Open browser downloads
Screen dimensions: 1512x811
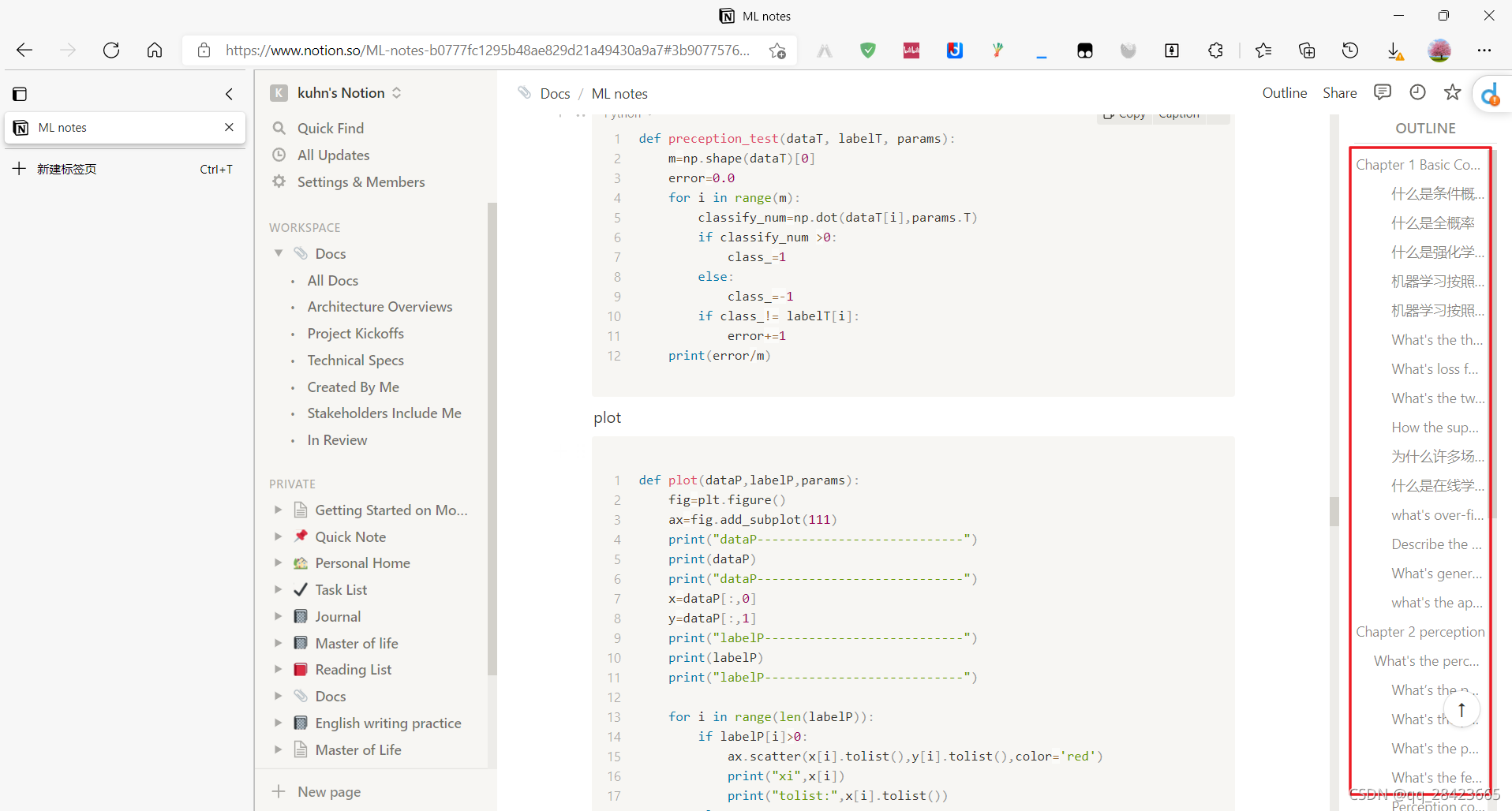(x=1394, y=50)
